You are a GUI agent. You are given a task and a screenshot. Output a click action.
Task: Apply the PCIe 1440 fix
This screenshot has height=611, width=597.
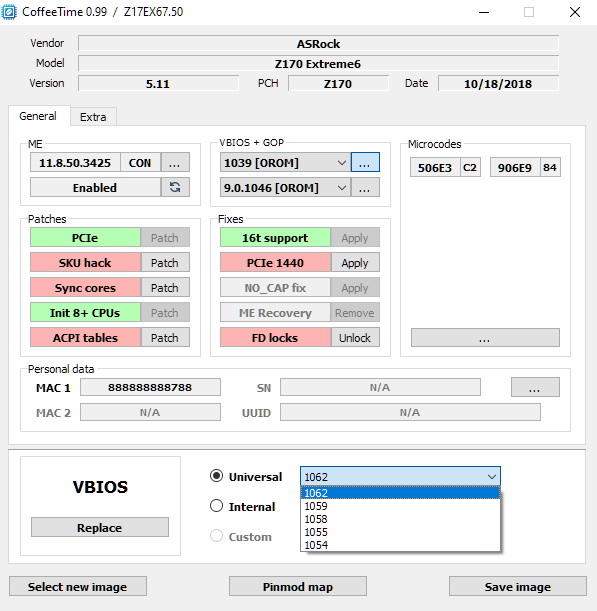(x=355, y=263)
